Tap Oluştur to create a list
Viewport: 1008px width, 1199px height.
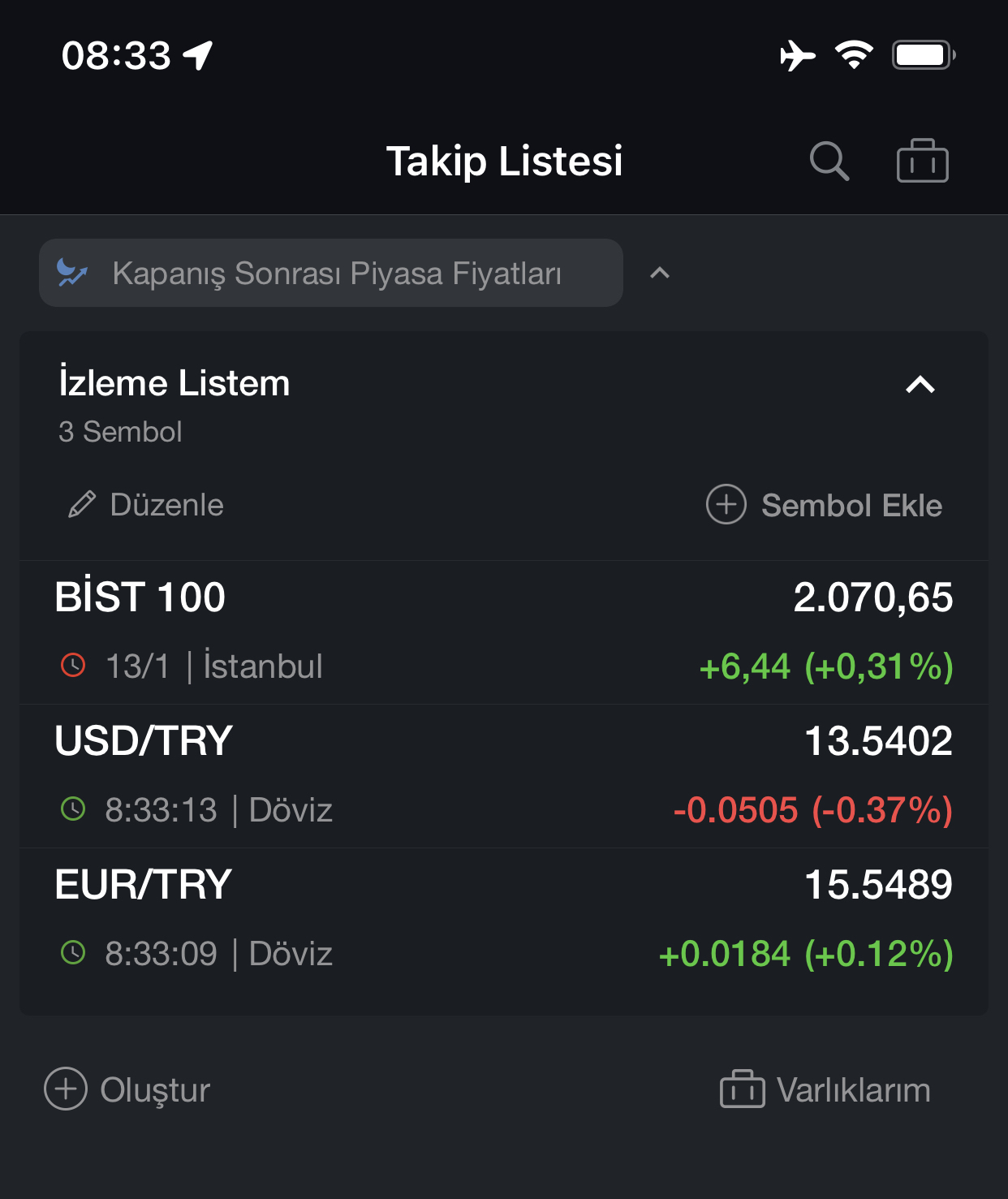[x=127, y=1089]
